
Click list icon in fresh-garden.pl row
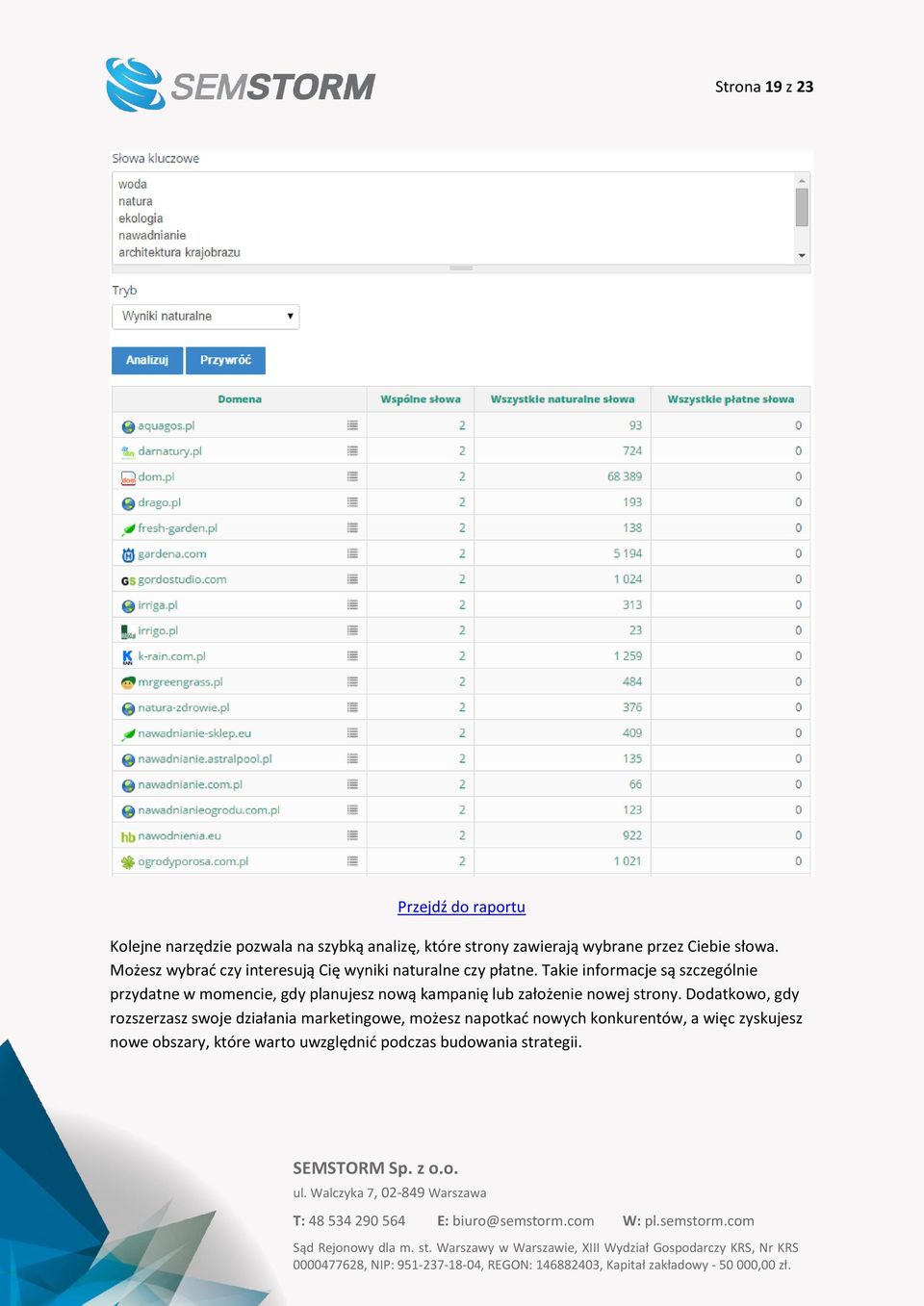pos(352,527)
